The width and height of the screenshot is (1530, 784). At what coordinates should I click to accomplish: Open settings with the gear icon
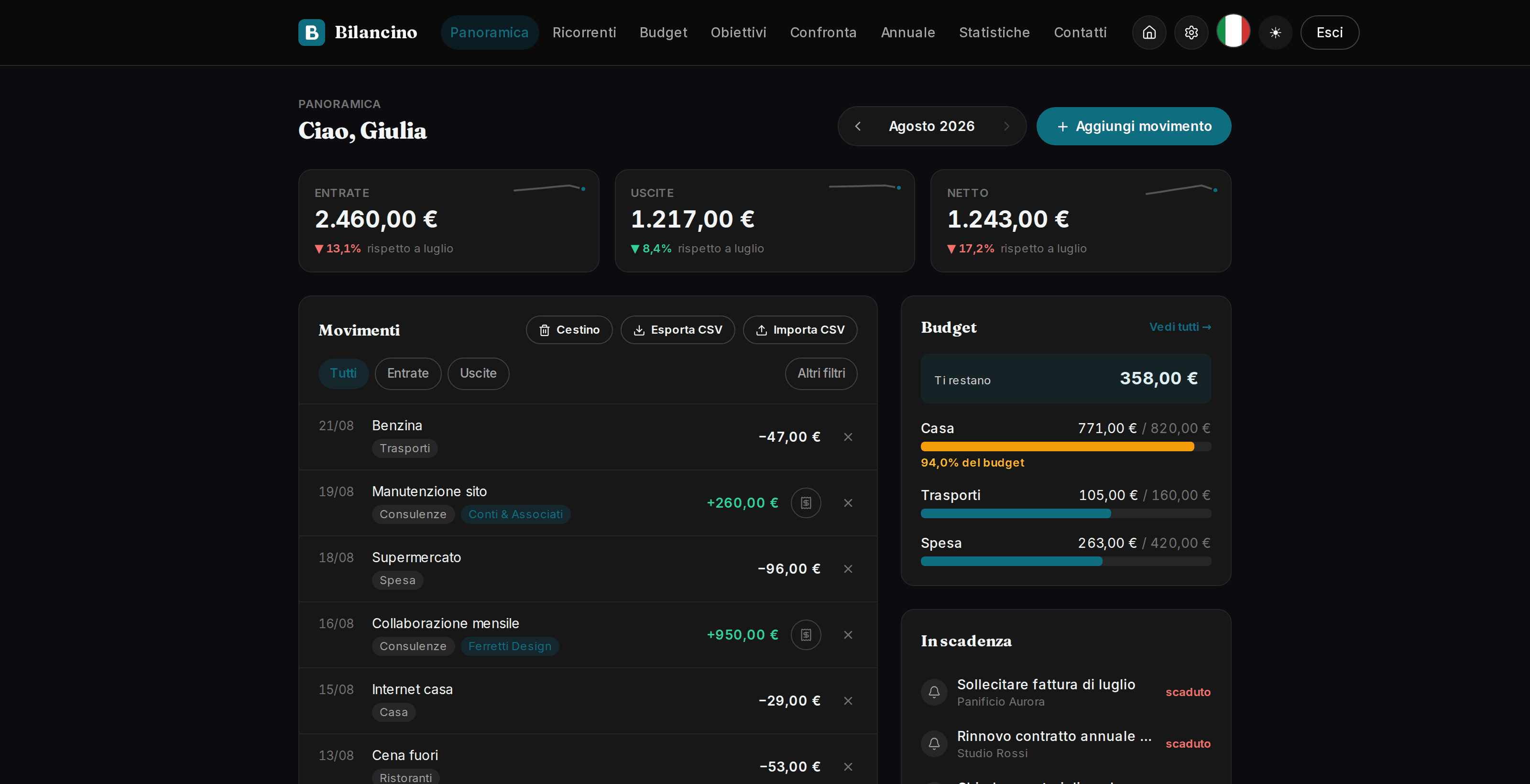pos(1191,32)
